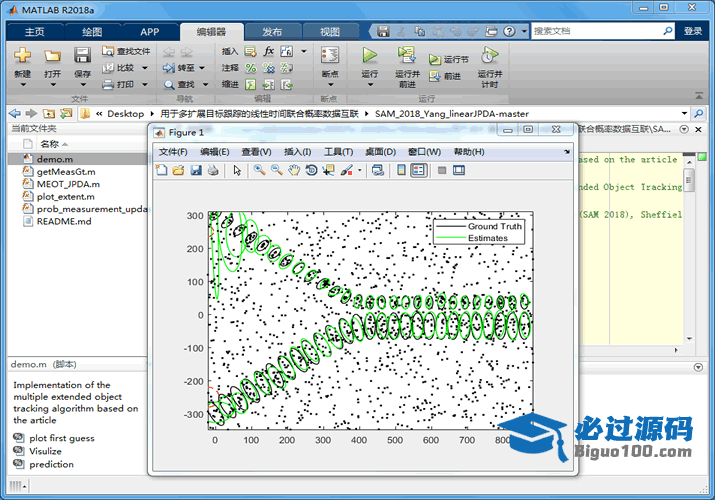The width and height of the screenshot is (715, 500).
Task: Open the Brush color dropdown in Figure 1
Action: pos(360,170)
